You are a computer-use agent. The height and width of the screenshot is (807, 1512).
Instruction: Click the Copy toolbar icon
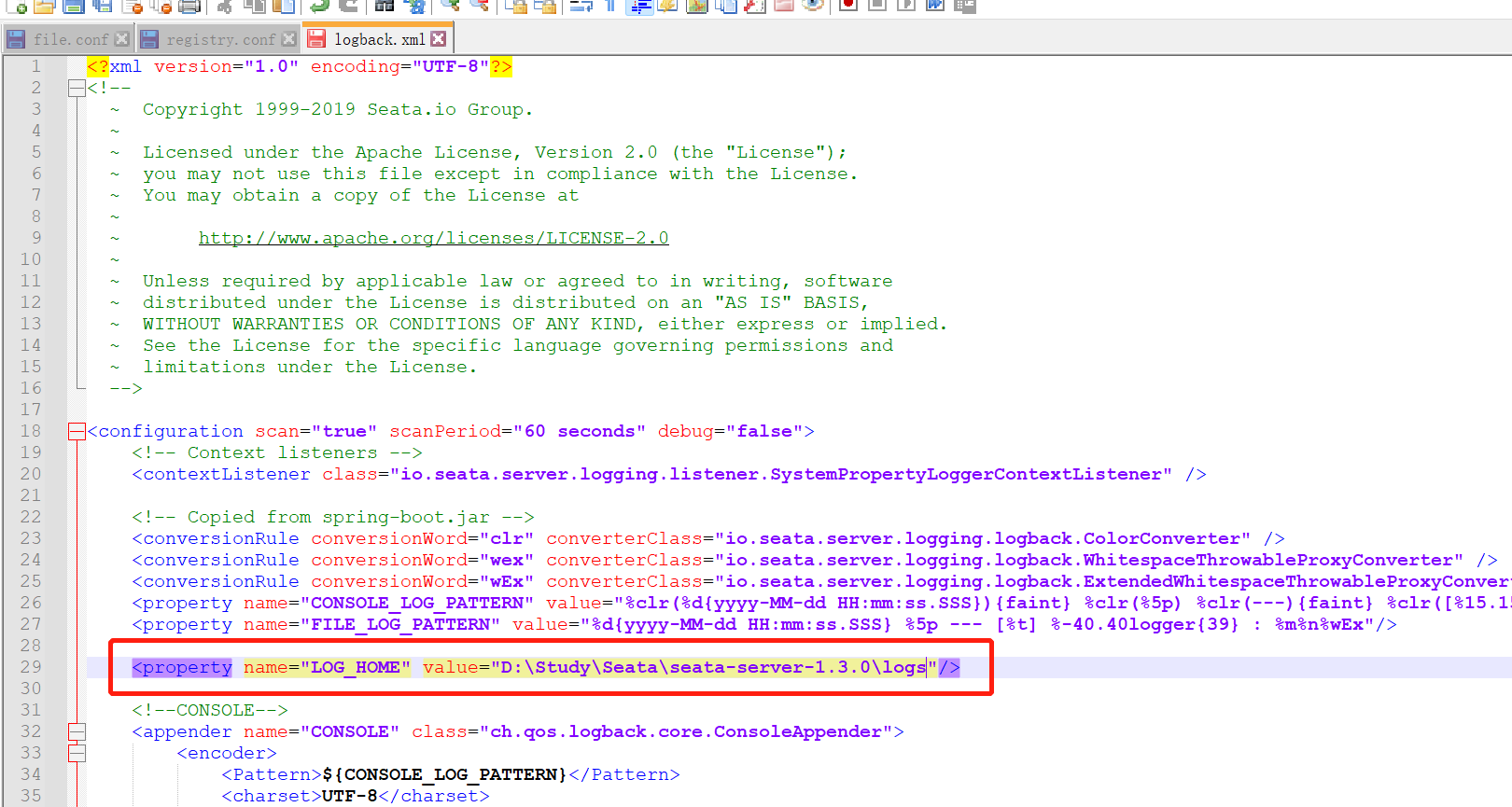tap(254, 6)
